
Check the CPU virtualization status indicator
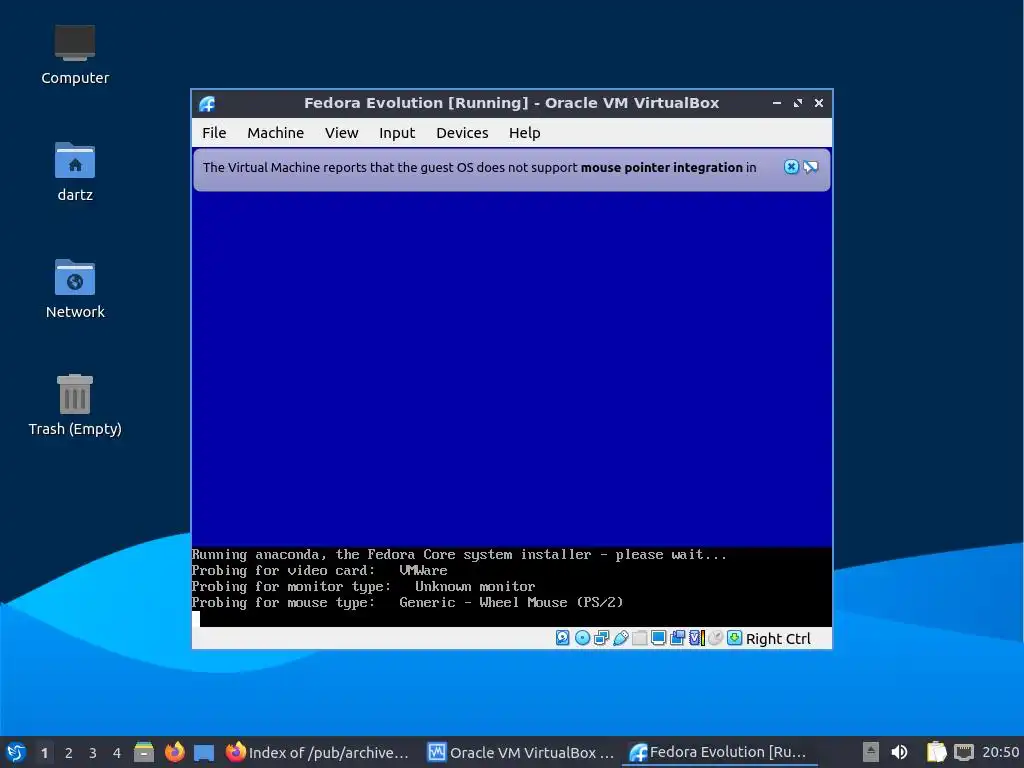click(696, 638)
